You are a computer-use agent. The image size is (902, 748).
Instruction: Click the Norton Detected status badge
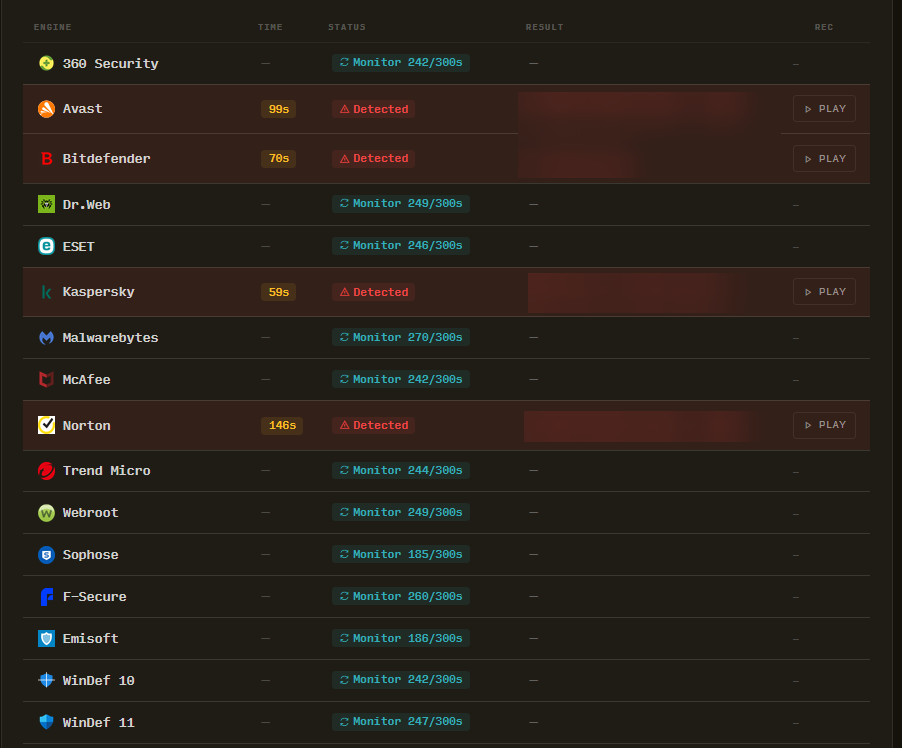373,425
